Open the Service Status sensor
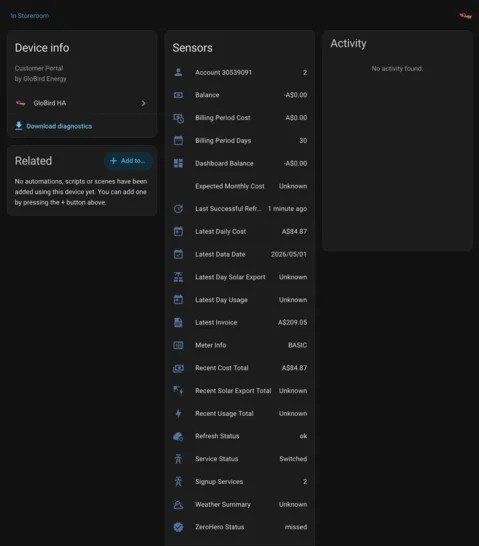The image size is (479, 546). pos(240,459)
